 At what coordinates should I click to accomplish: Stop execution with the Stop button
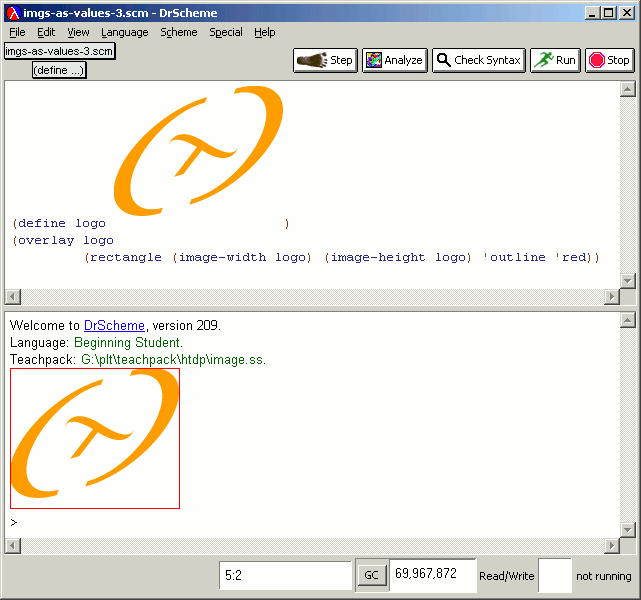(x=610, y=60)
